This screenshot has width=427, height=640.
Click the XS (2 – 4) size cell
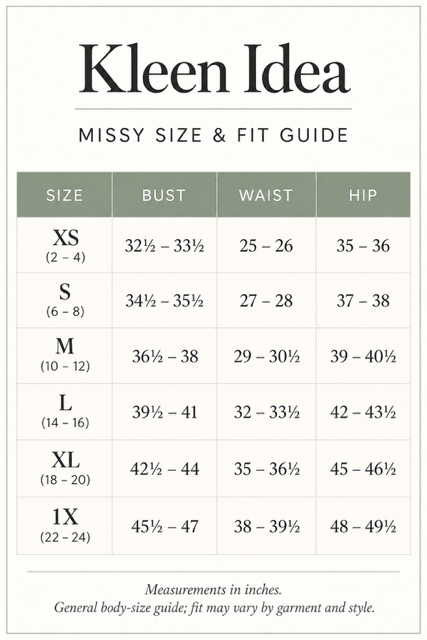[64, 245]
